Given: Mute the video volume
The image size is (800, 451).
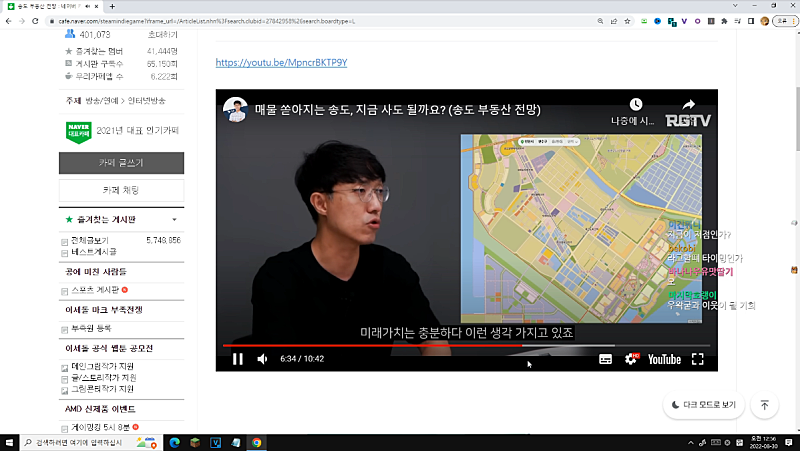Looking at the screenshot, I should pos(262,359).
